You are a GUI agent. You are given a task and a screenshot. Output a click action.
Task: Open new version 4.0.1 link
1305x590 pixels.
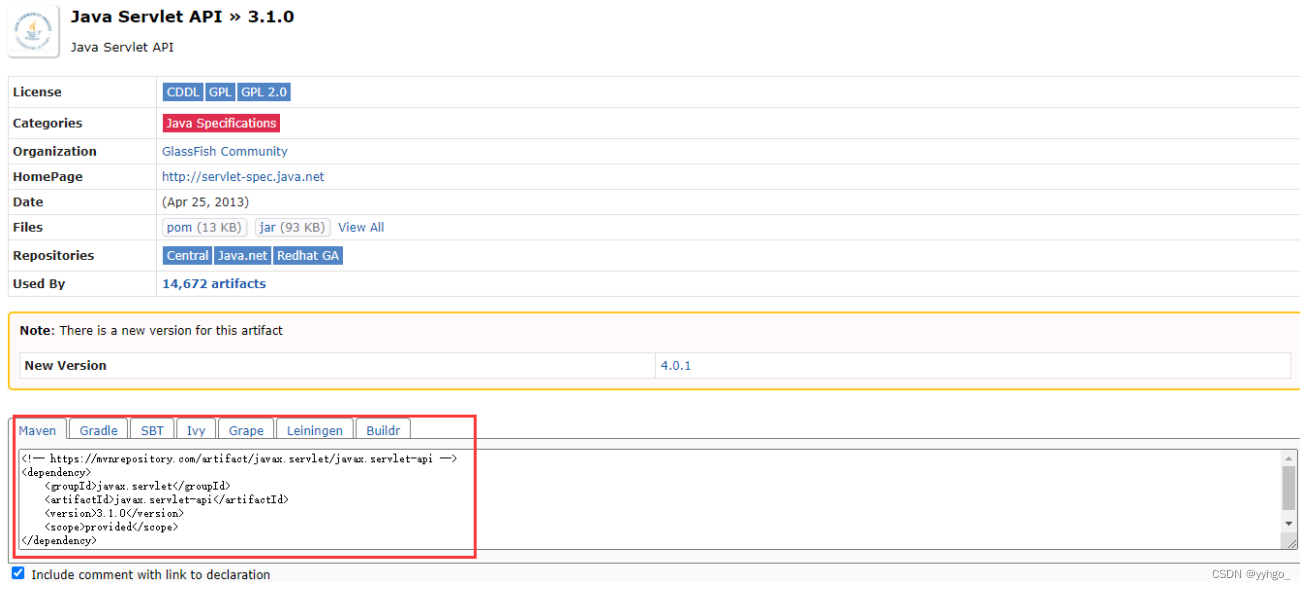[676, 365]
